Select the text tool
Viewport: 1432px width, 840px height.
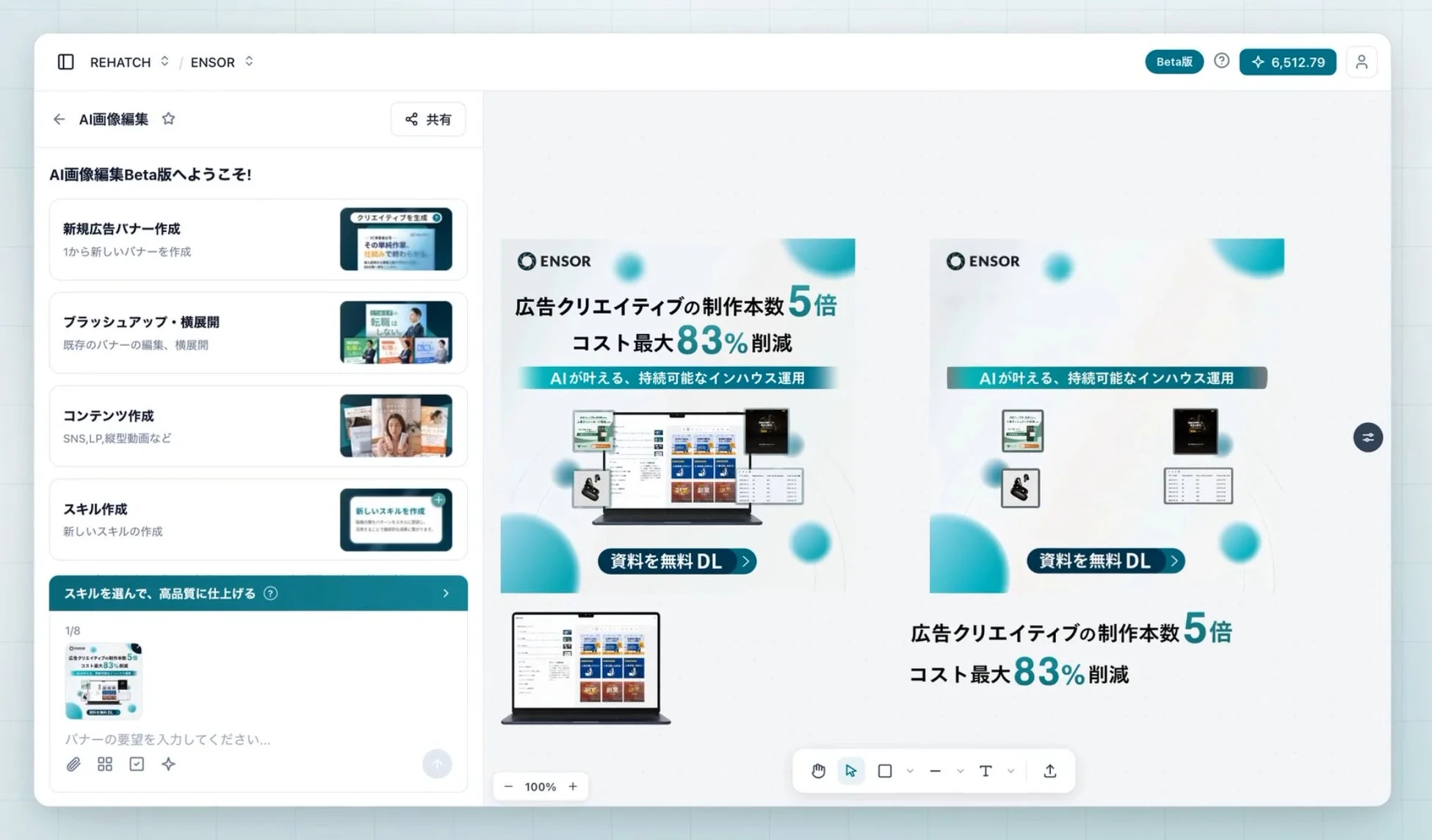tap(986, 771)
